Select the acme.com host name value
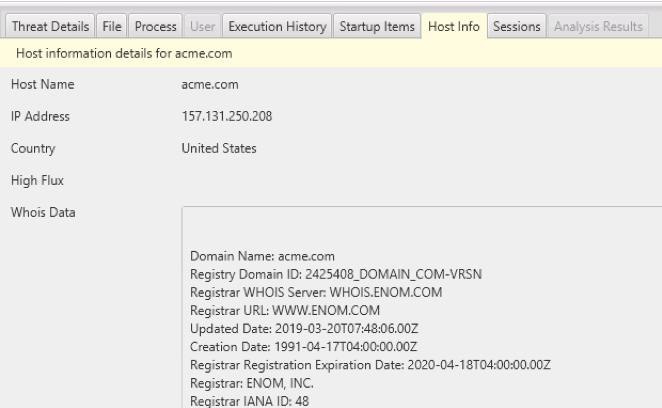662x408 pixels. (210, 84)
